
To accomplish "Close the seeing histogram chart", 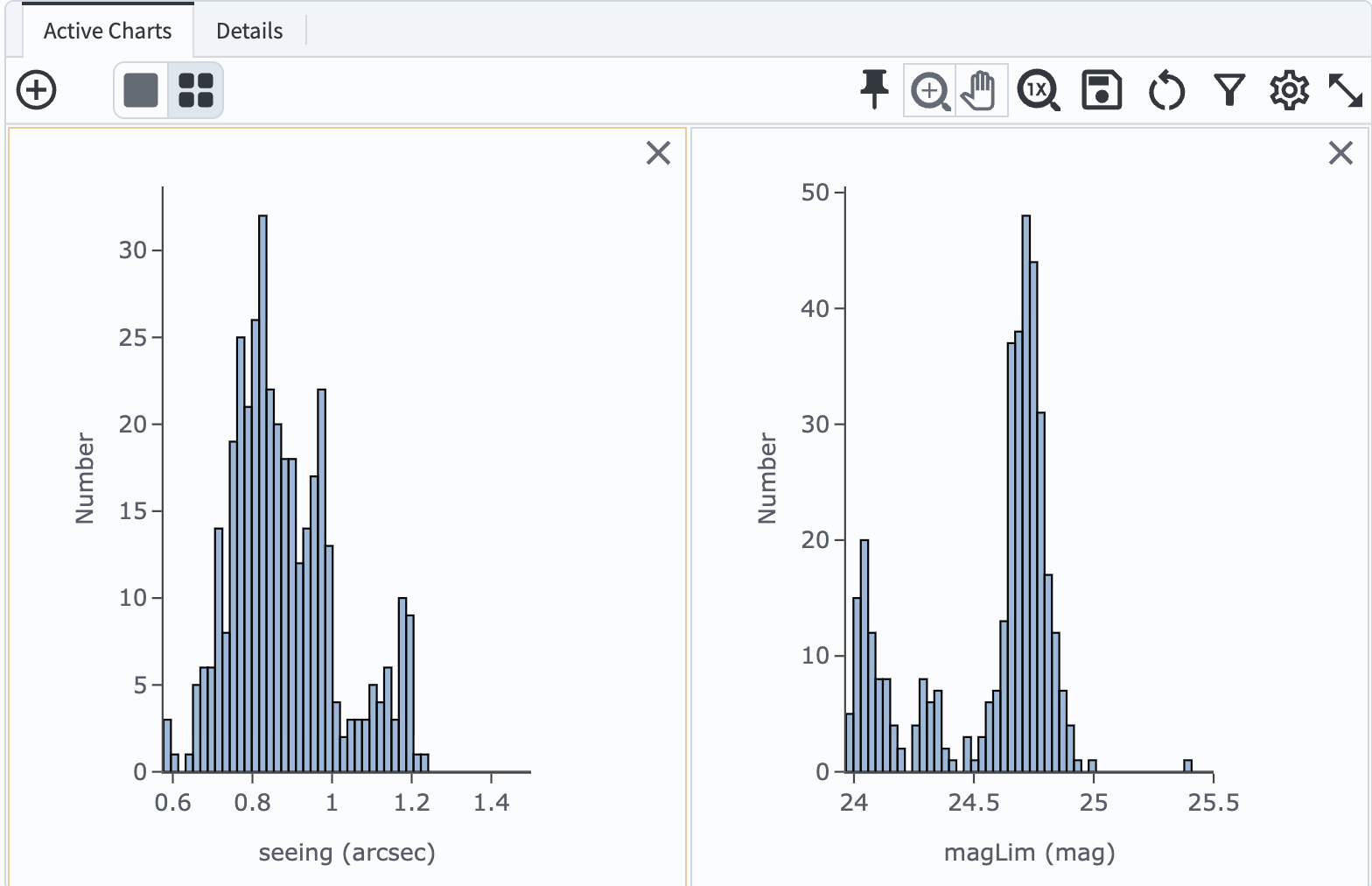I will [x=658, y=153].
